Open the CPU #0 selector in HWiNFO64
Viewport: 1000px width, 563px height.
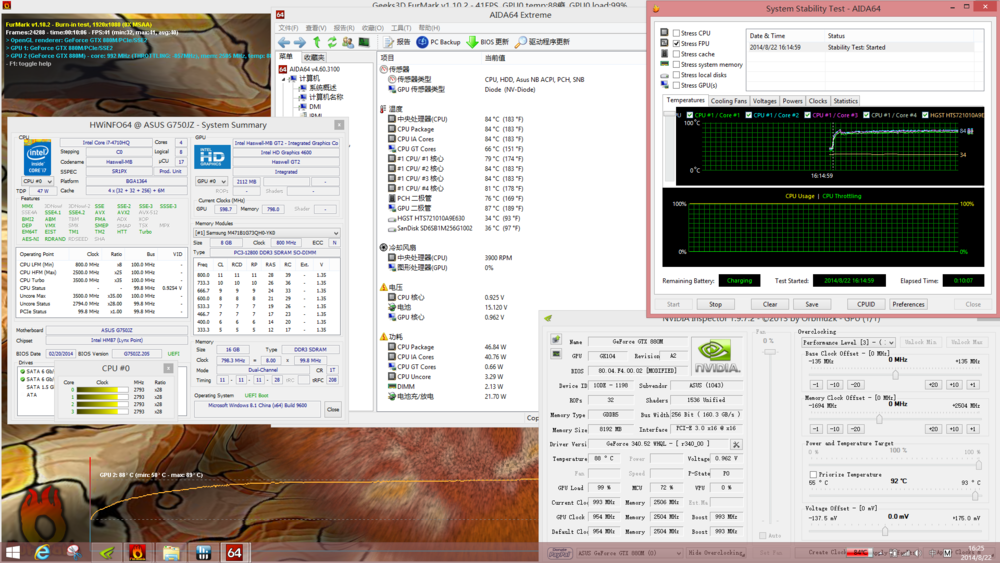[37, 181]
